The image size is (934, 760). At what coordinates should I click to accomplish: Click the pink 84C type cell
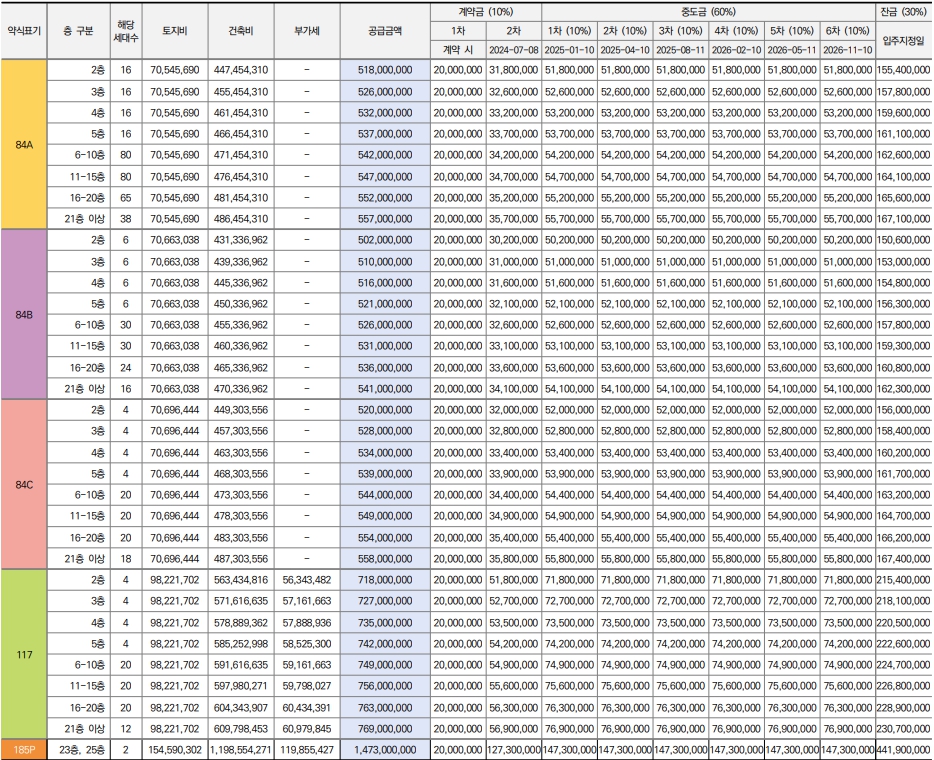point(24,484)
